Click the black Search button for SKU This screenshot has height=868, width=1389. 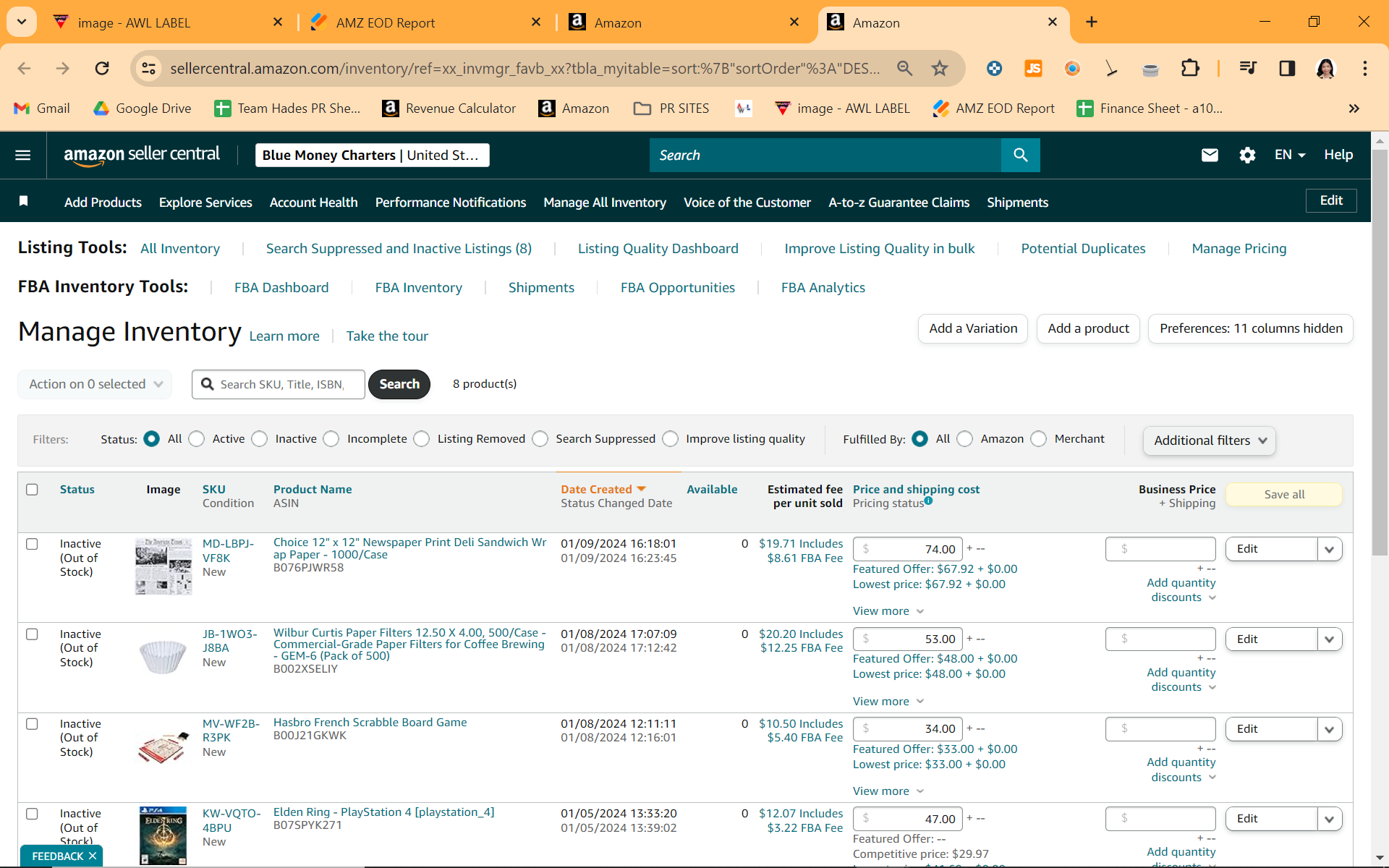pos(399,384)
